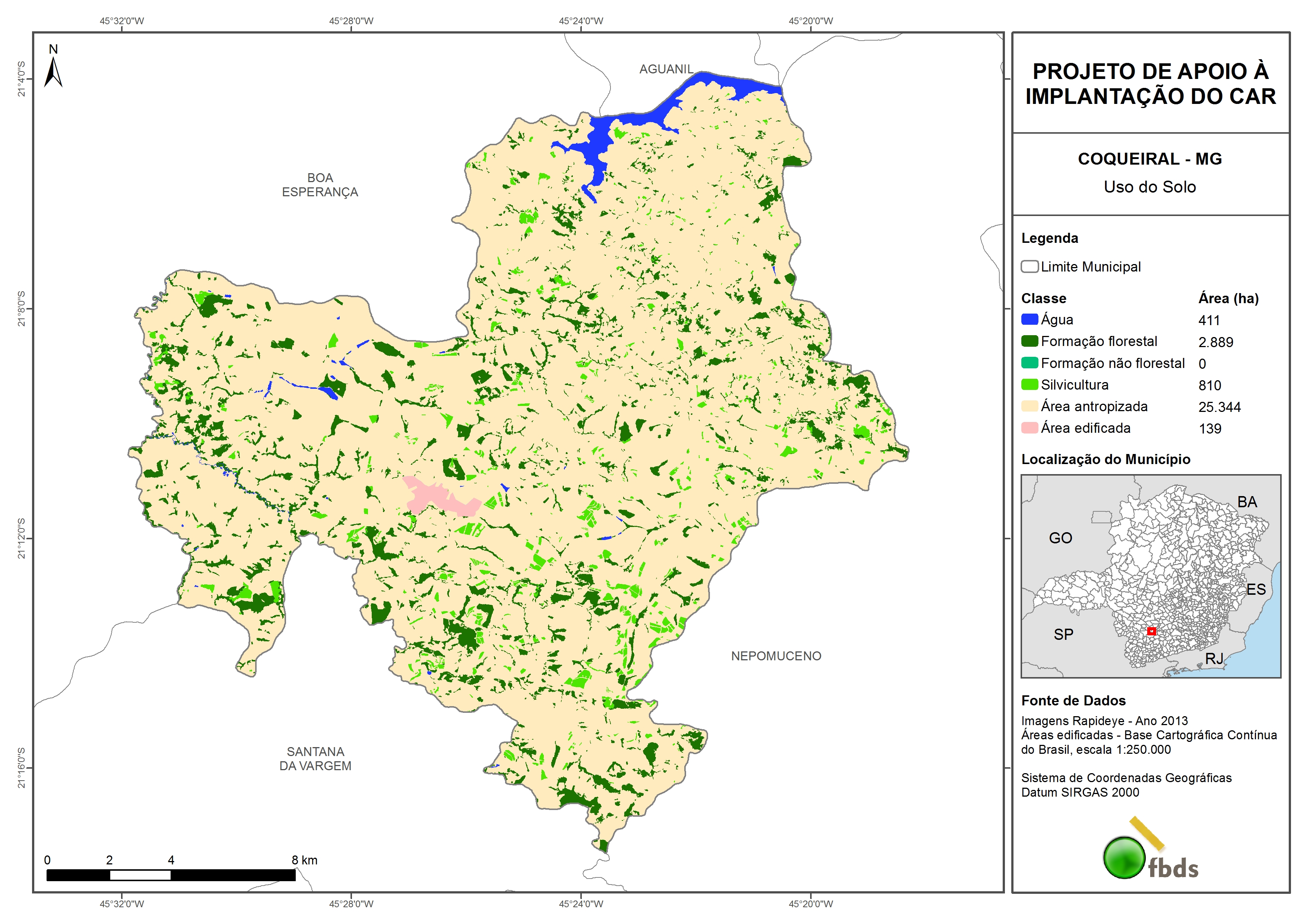This screenshot has width=1307, height=924.
Task: Click the Formação não florestal teal swatch
Action: click(1029, 363)
